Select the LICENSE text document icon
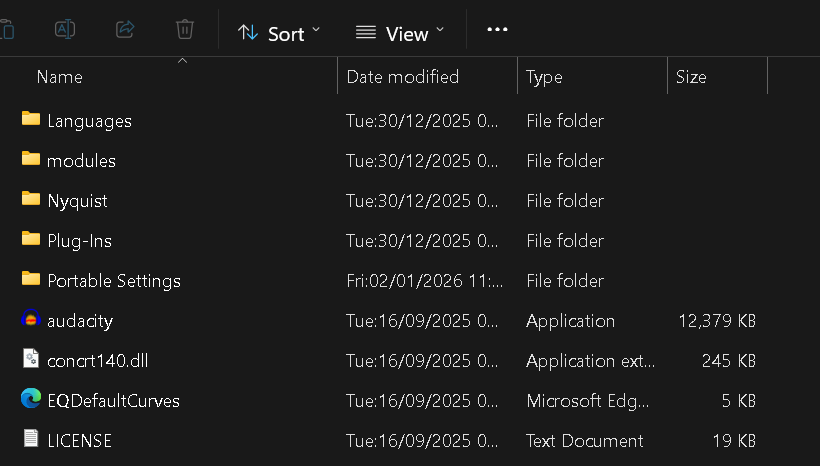 coord(31,440)
